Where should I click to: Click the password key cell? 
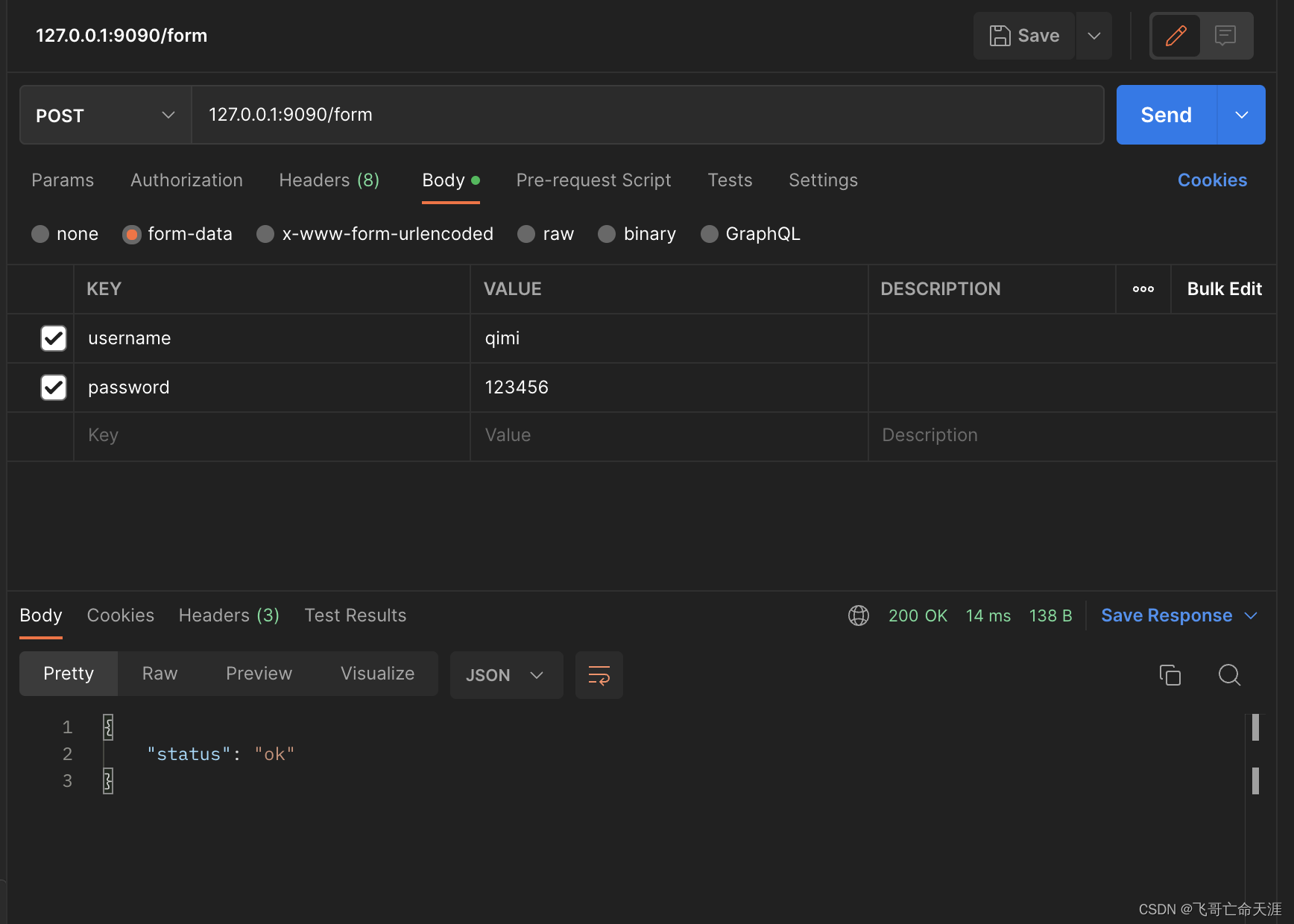pos(272,387)
